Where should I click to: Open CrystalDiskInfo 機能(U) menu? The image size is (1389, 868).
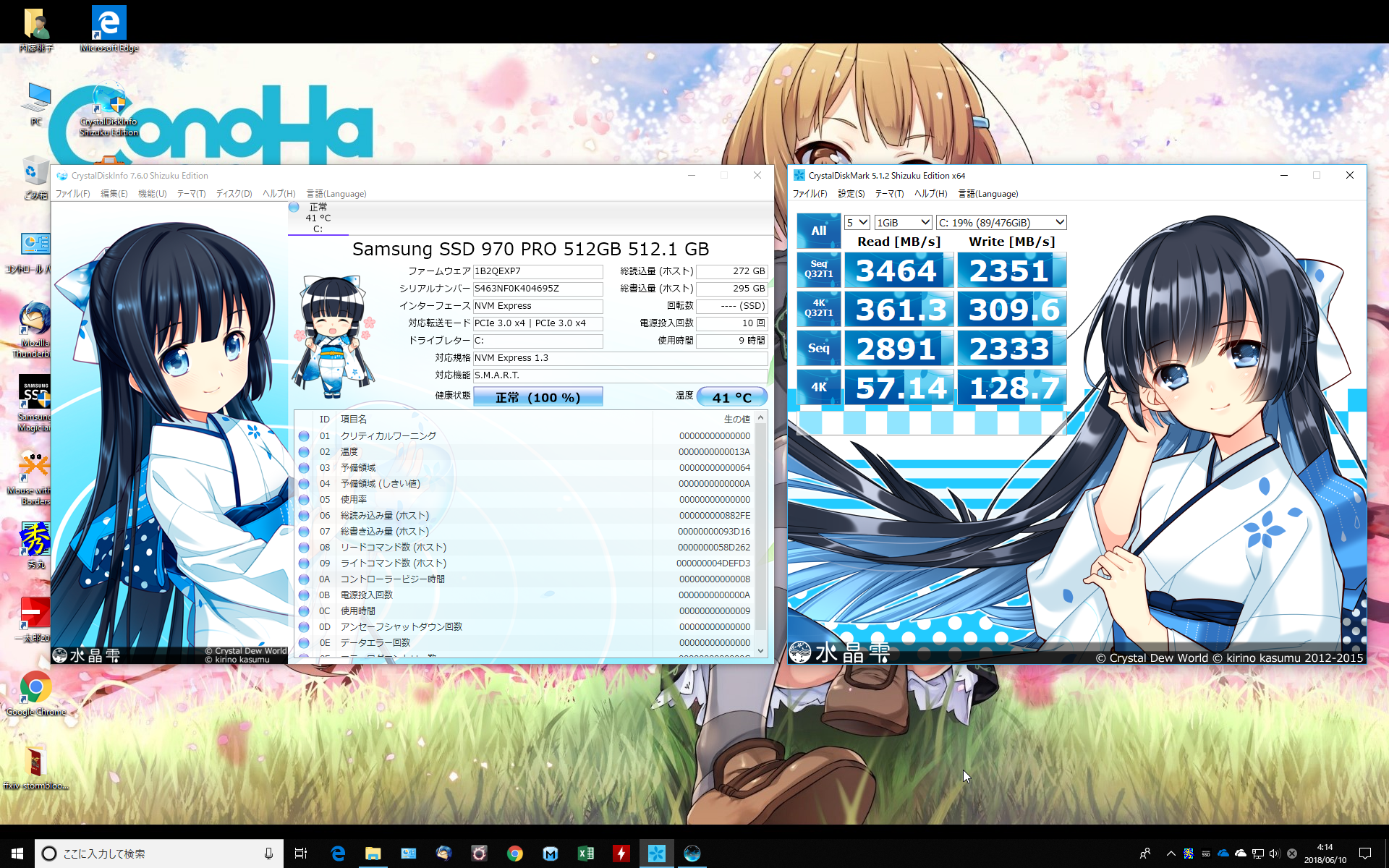click(x=152, y=194)
